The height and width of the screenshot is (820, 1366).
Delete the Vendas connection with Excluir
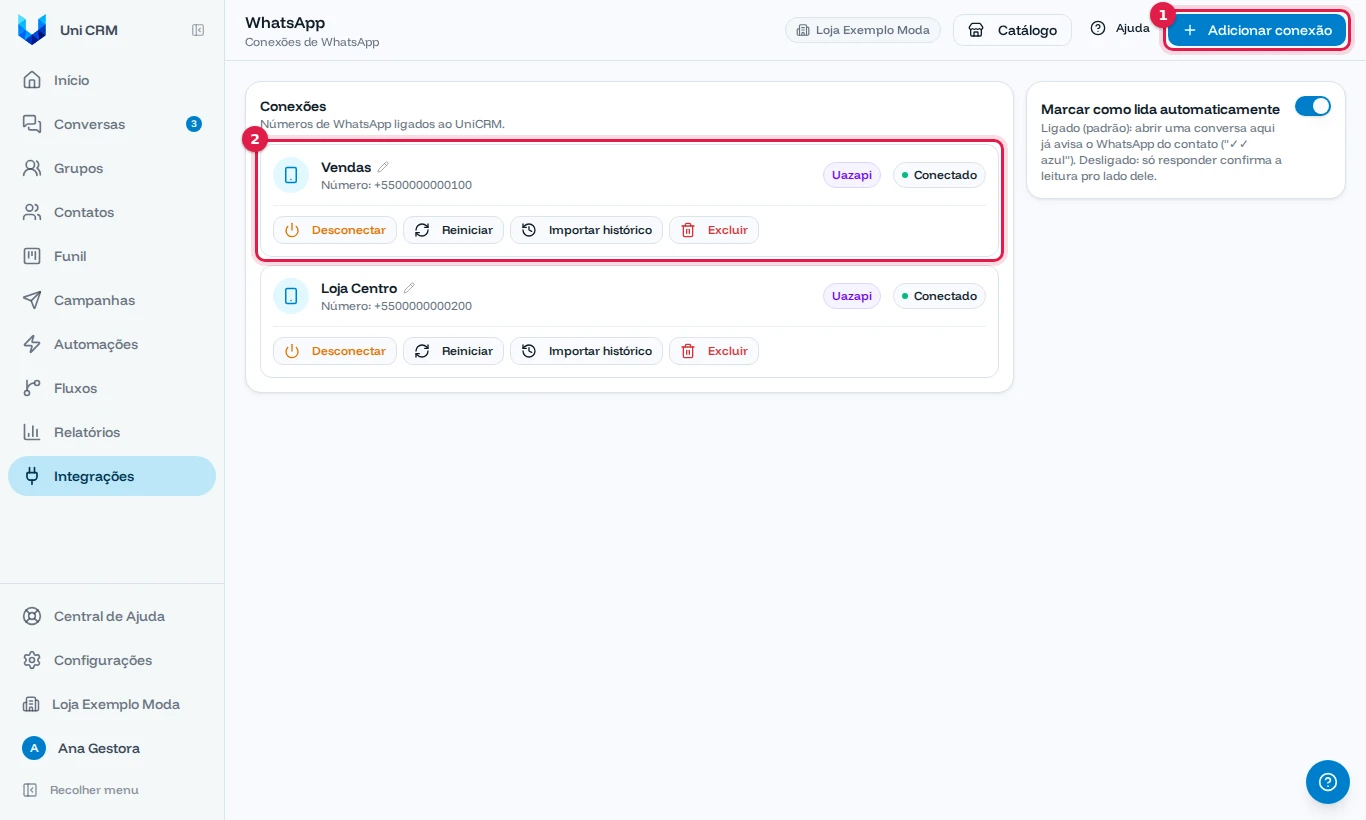tap(714, 230)
